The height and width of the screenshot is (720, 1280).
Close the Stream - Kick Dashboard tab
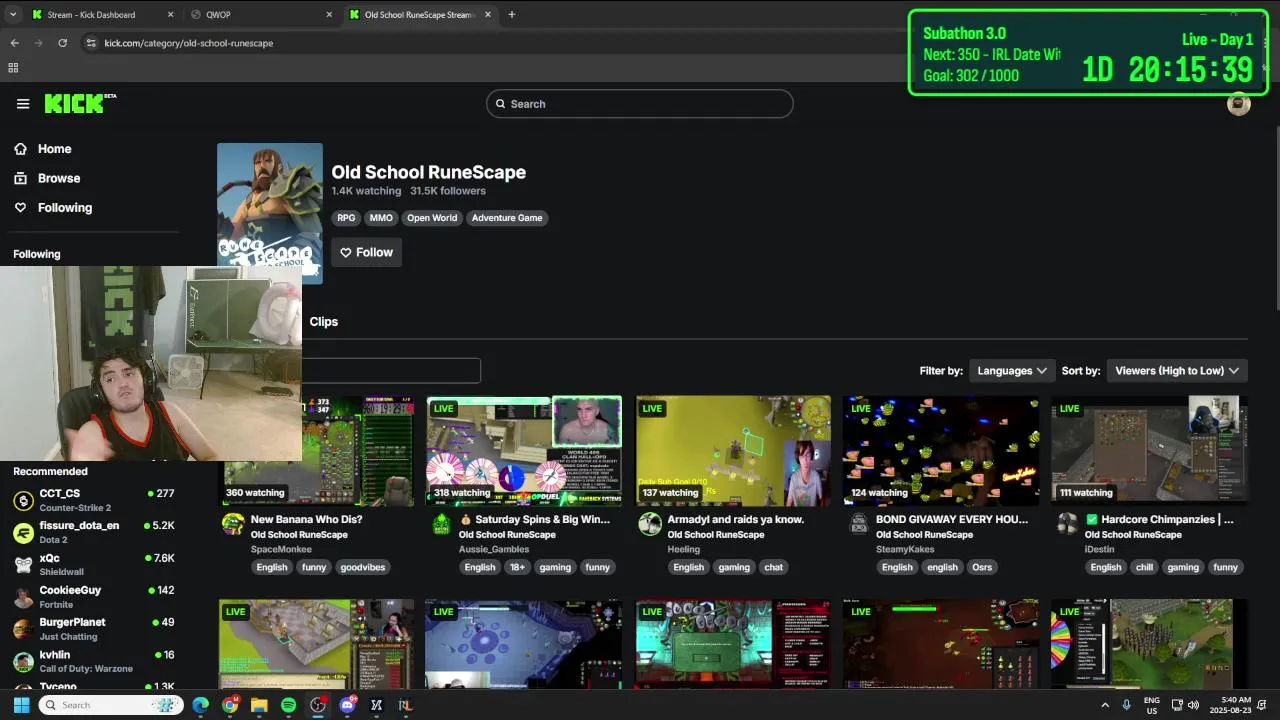170,15
